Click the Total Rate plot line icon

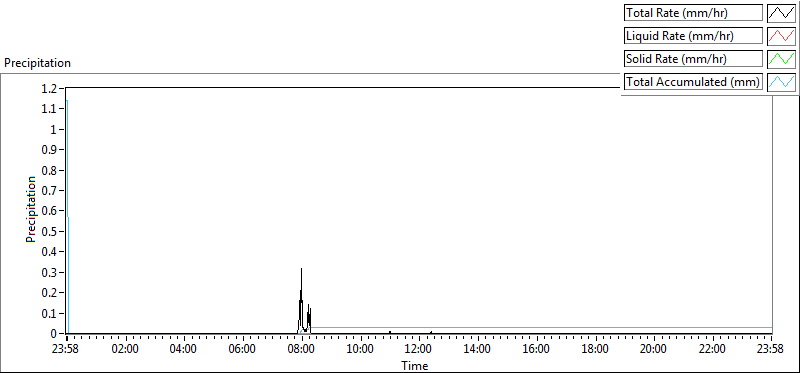click(782, 12)
